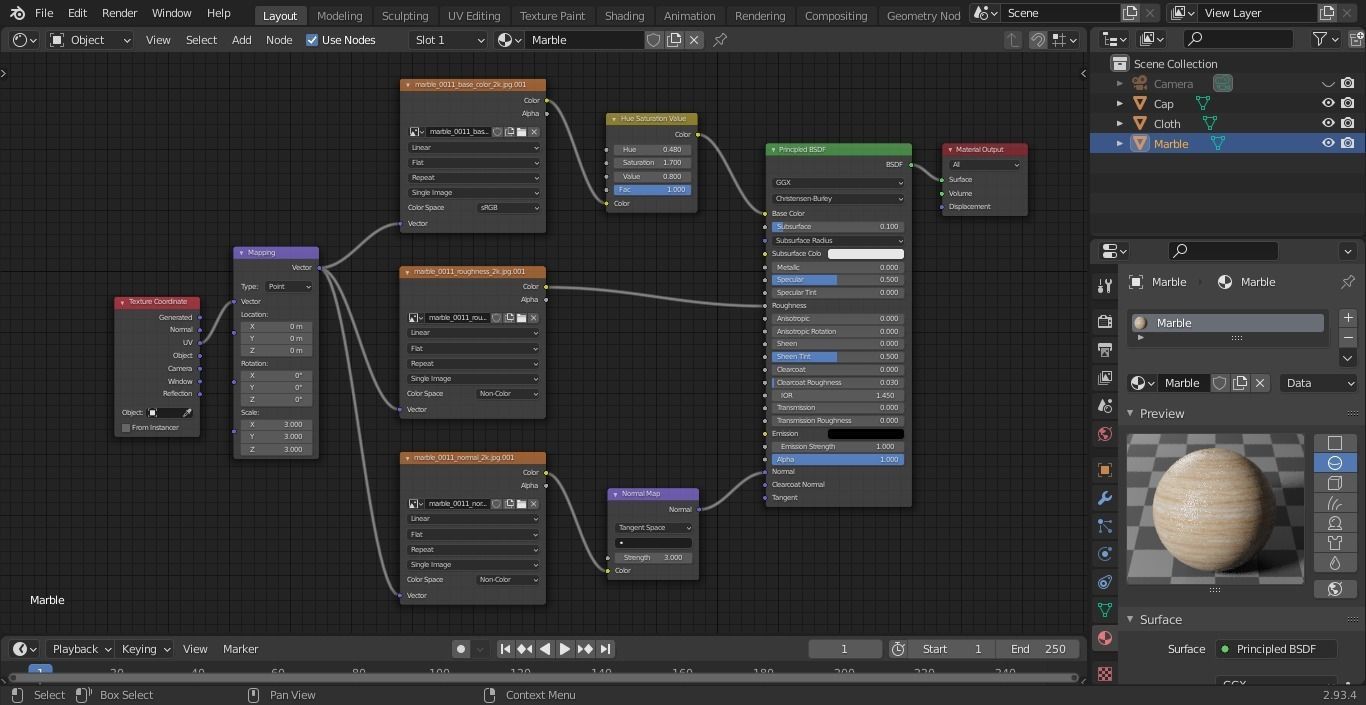
Task: Click the Principled BSDF surface shader button
Action: click(1276, 649)
